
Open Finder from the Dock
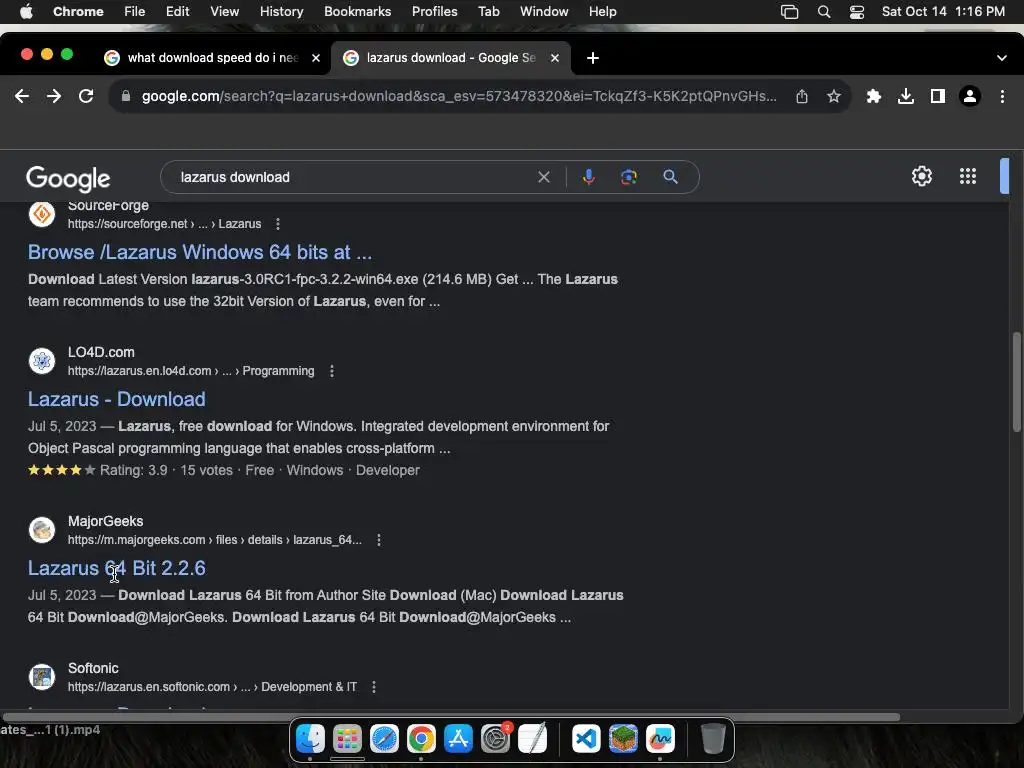pyautogui.click(x=310, y=739)
